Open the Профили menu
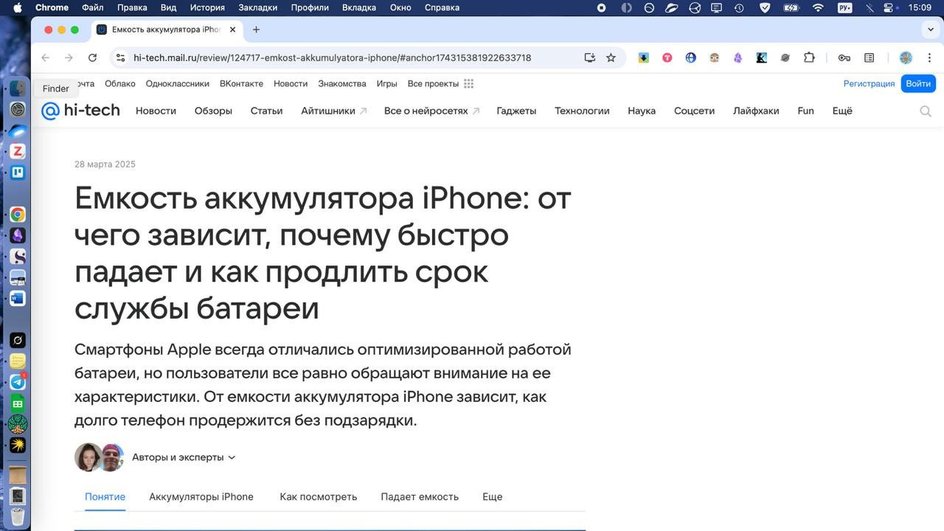This screenshot has width=944, height=531. point(309,8)
